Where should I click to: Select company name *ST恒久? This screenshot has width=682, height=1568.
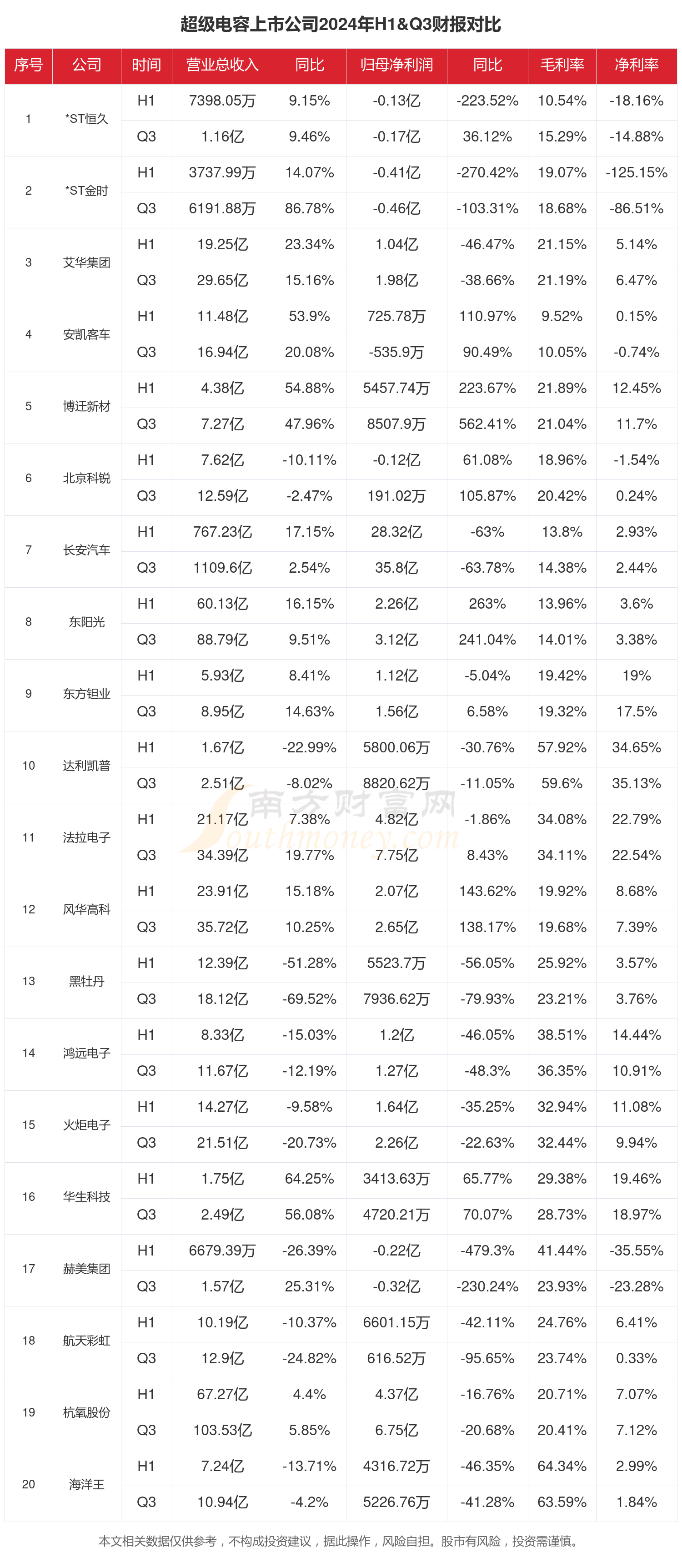(x=86, y=119)
